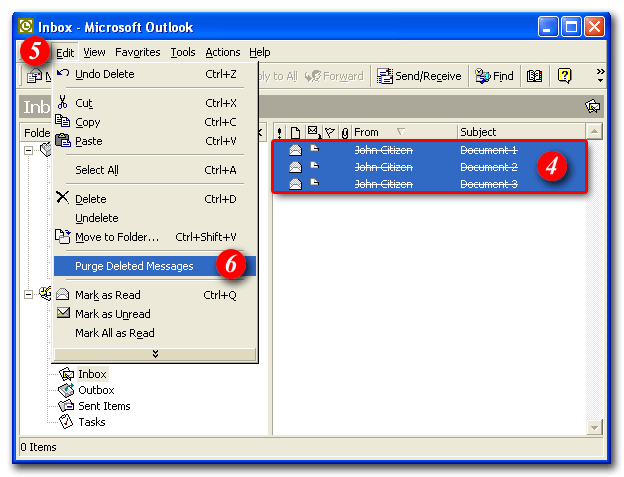Select the Outbox folder in tree
This screenshot has height=477, width=624.
(96, 390)
